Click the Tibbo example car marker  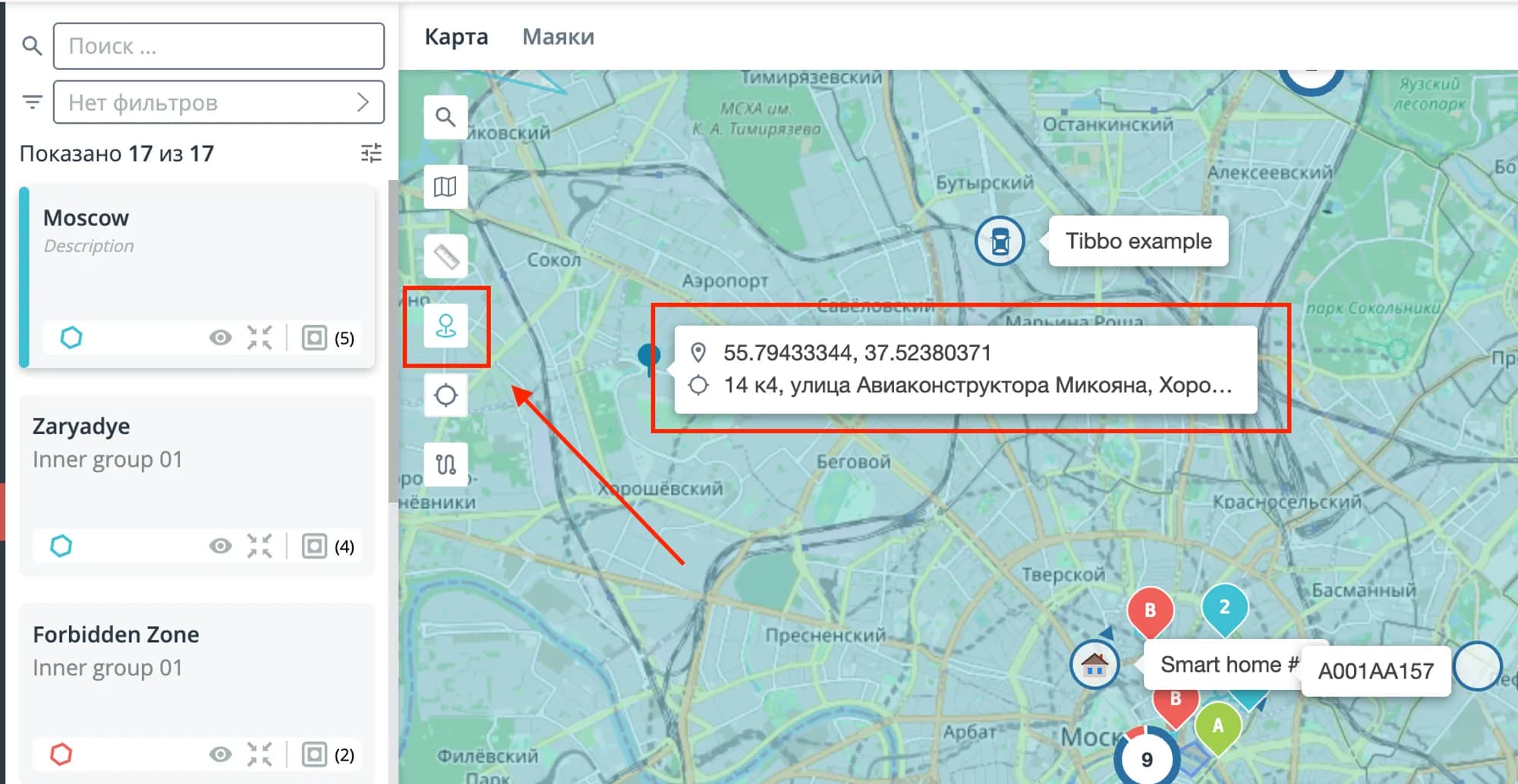coord(1000,241)
